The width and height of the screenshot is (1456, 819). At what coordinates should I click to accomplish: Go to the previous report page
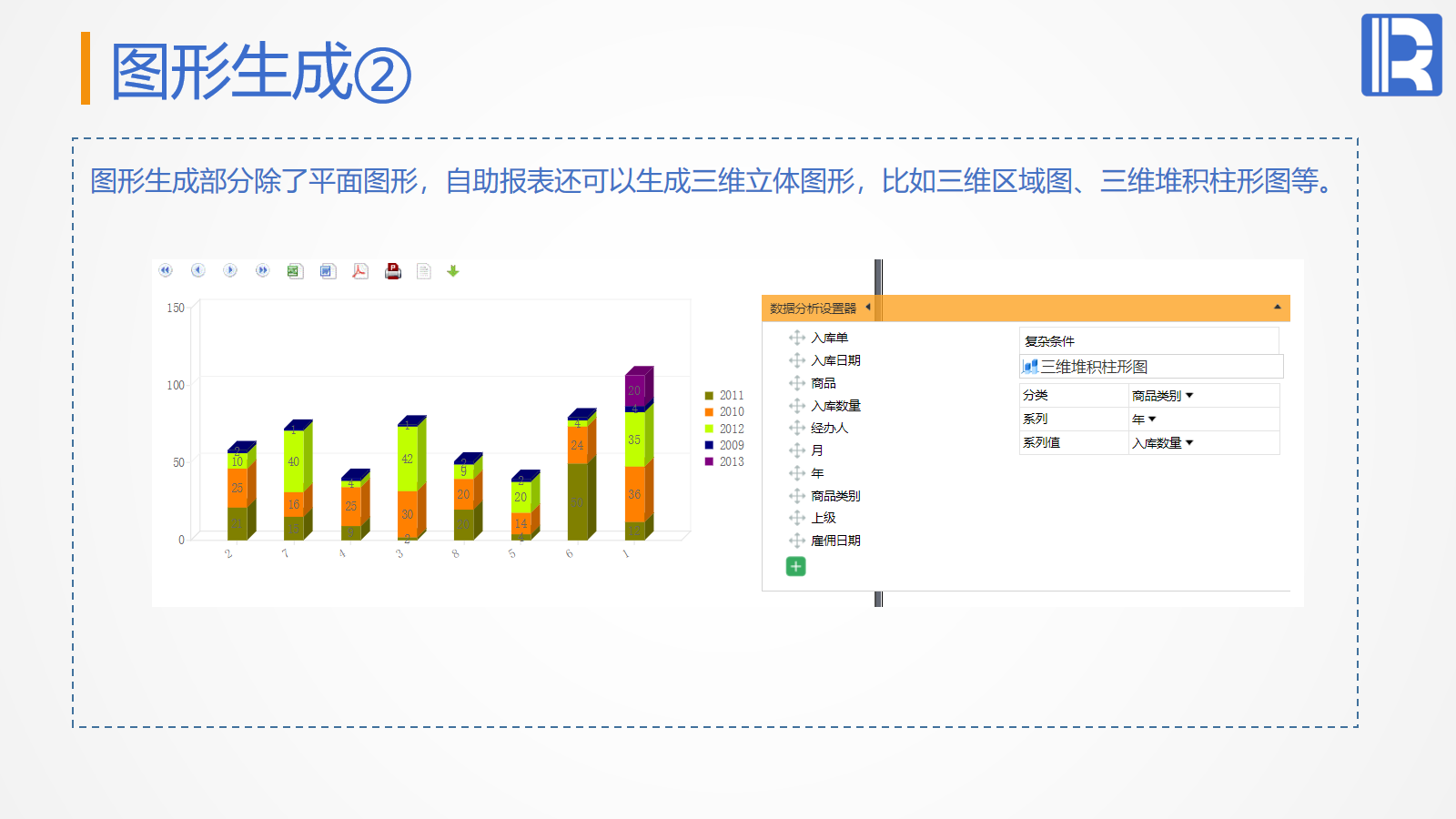197,270
